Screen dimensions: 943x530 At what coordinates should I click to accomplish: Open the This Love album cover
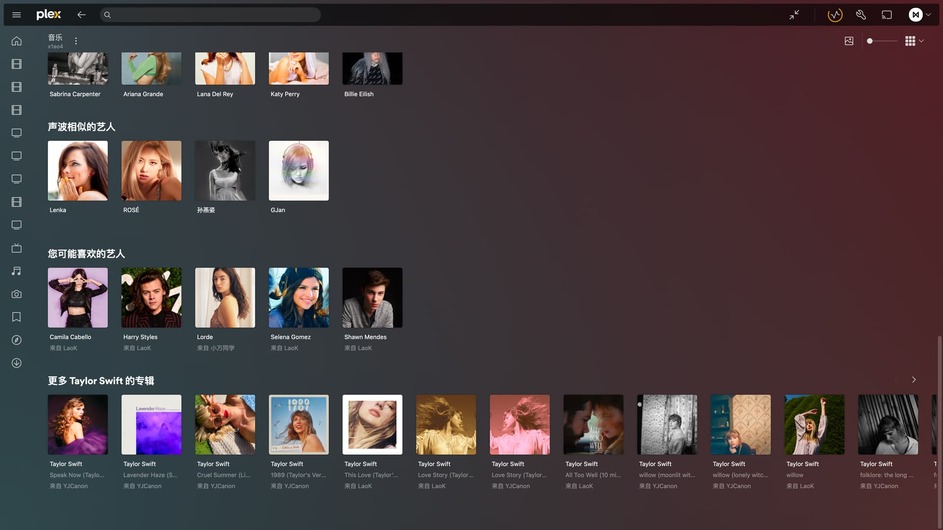[372, 425]
